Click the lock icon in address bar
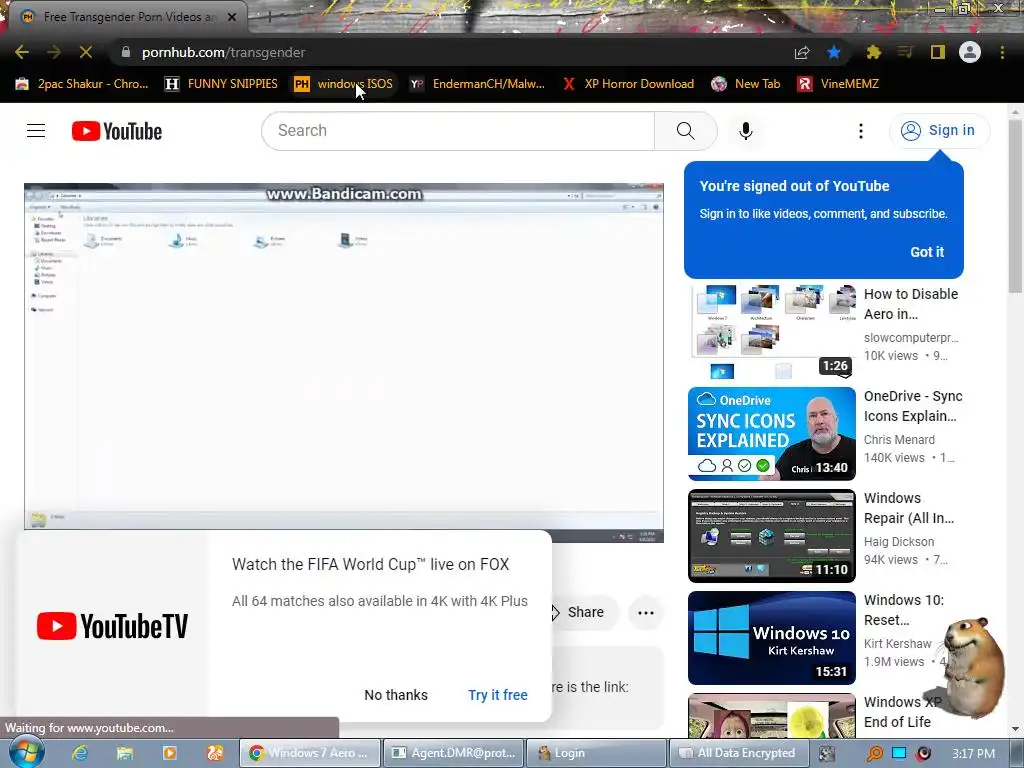The image size is (1024, 768). (x=125, y=52)
